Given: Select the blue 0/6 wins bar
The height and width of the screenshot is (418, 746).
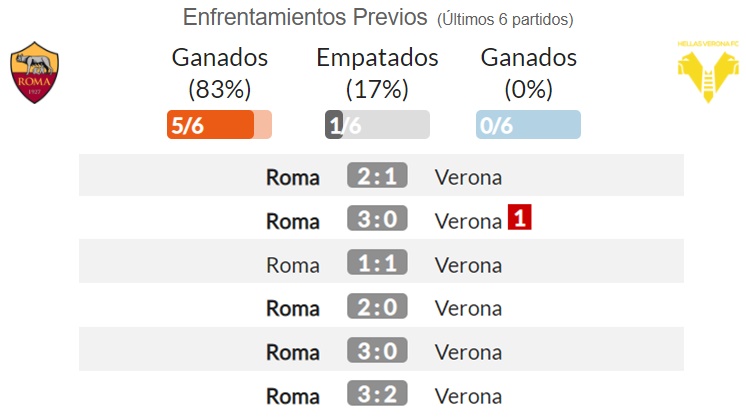Looking at the screenshot, I should point(528,125).
